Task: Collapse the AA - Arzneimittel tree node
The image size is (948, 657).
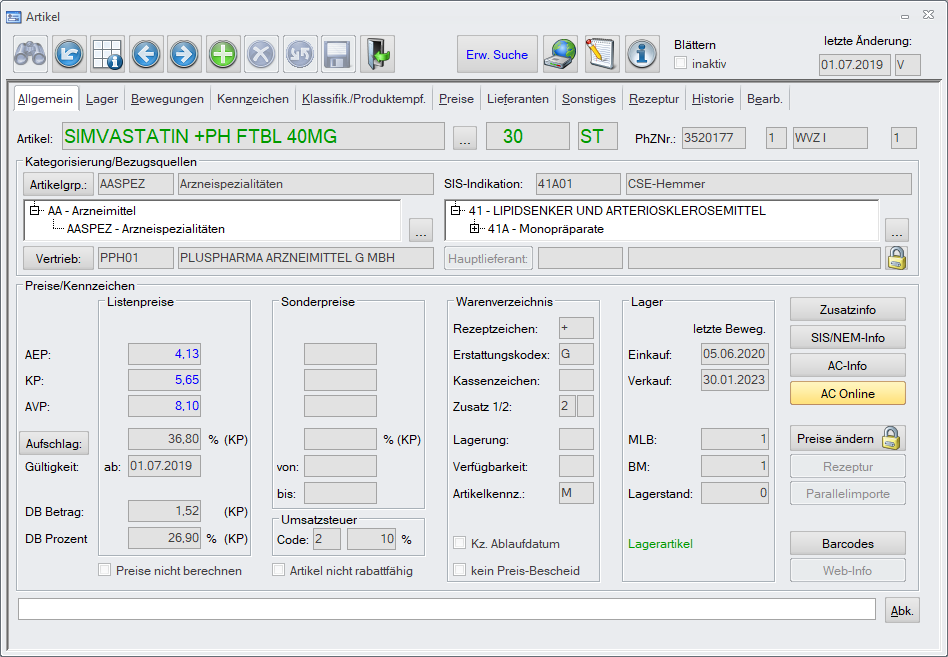Action: (x=36, y=212)
